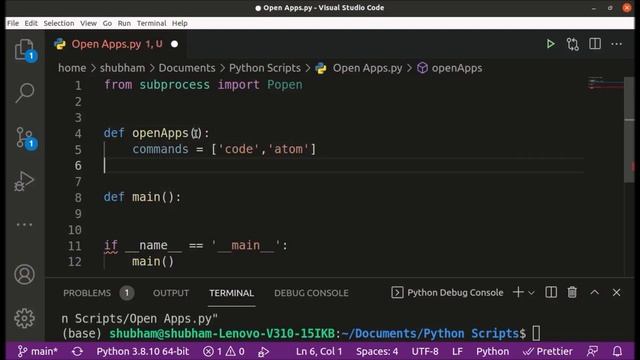Click the editor vertical scrollbar
The image size is (640, 360).
[629, 130]
